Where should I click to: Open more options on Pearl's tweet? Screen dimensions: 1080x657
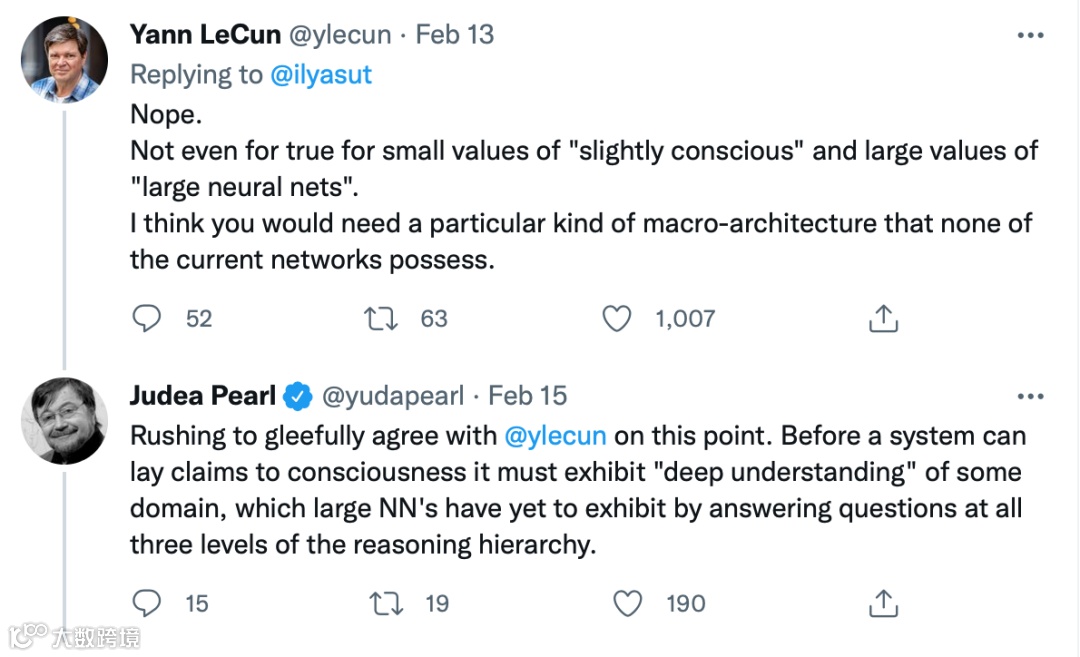(1030, 397)
